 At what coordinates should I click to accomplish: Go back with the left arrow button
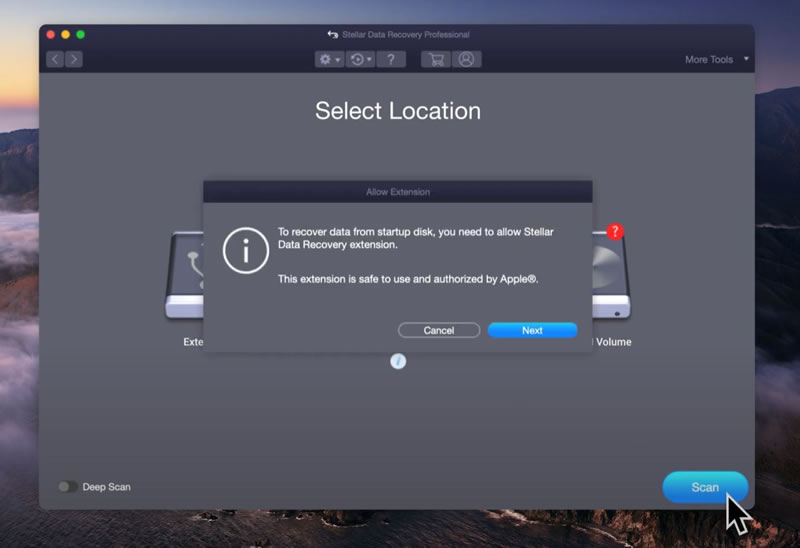(55, 59)
